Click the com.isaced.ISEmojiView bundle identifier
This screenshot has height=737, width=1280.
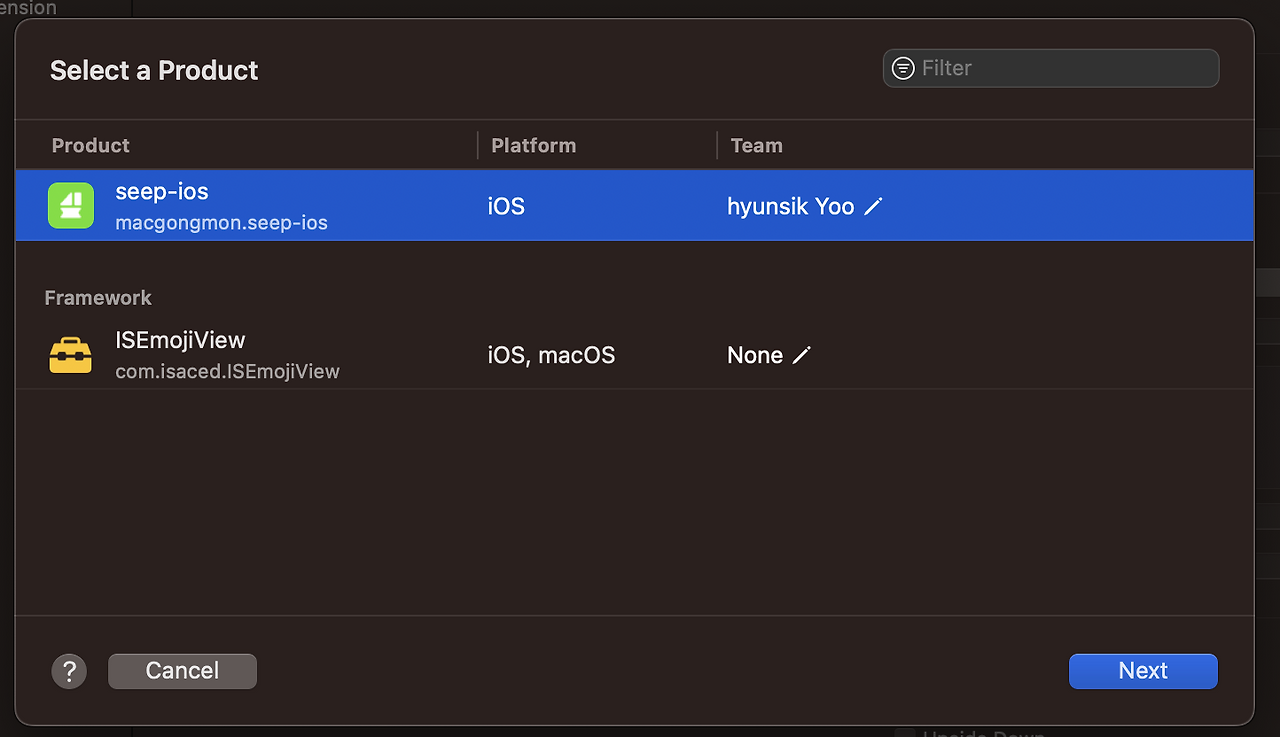pos(227,371)
